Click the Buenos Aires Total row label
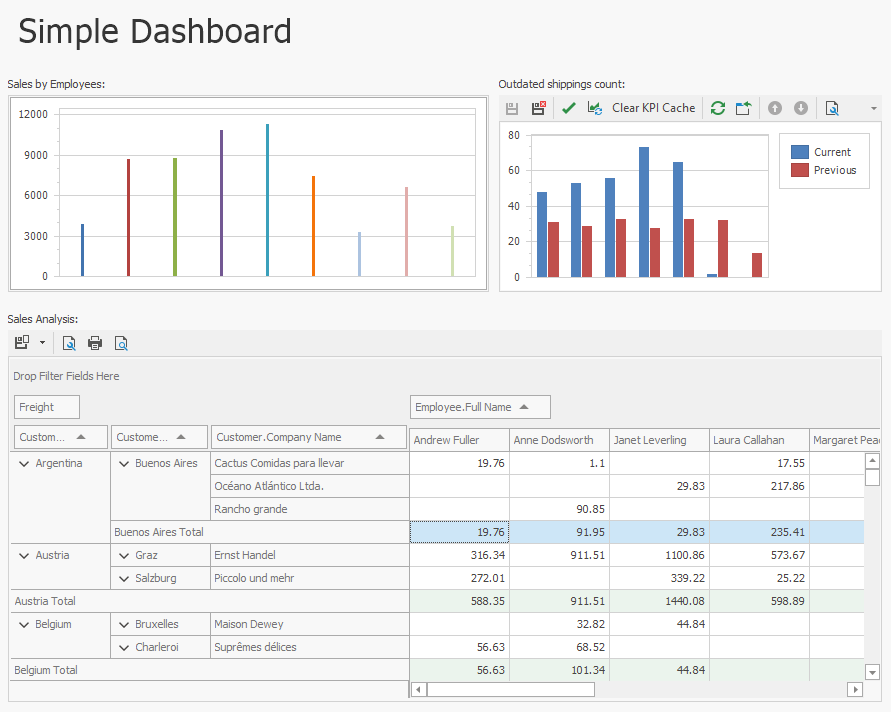Viewport: 891px width, 712px height. click(x=260, y=532)
